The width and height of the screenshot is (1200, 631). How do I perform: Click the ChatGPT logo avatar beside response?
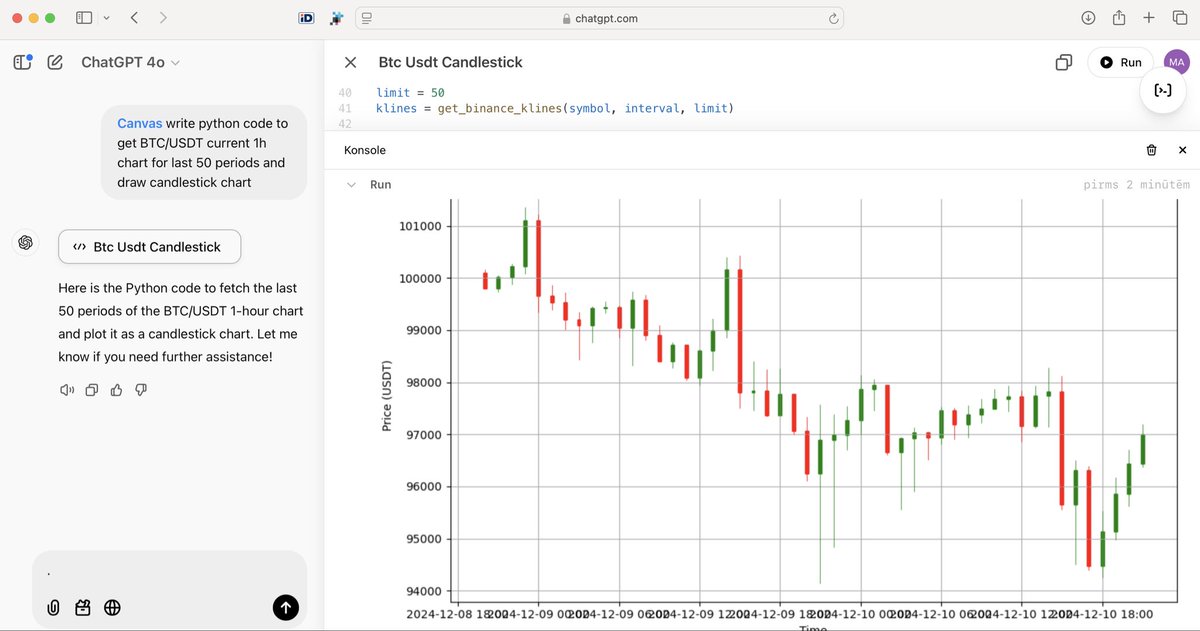coord(26,242)
